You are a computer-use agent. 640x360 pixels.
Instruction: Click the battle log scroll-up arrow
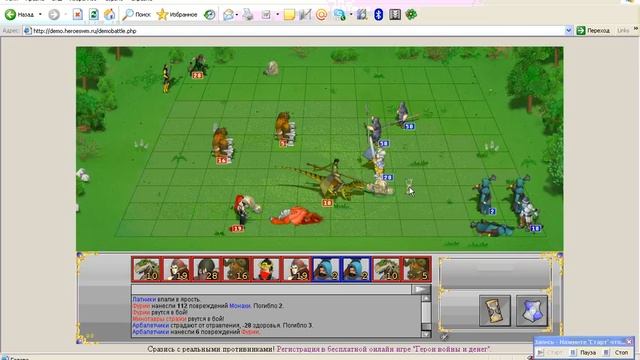click(426, 298)
